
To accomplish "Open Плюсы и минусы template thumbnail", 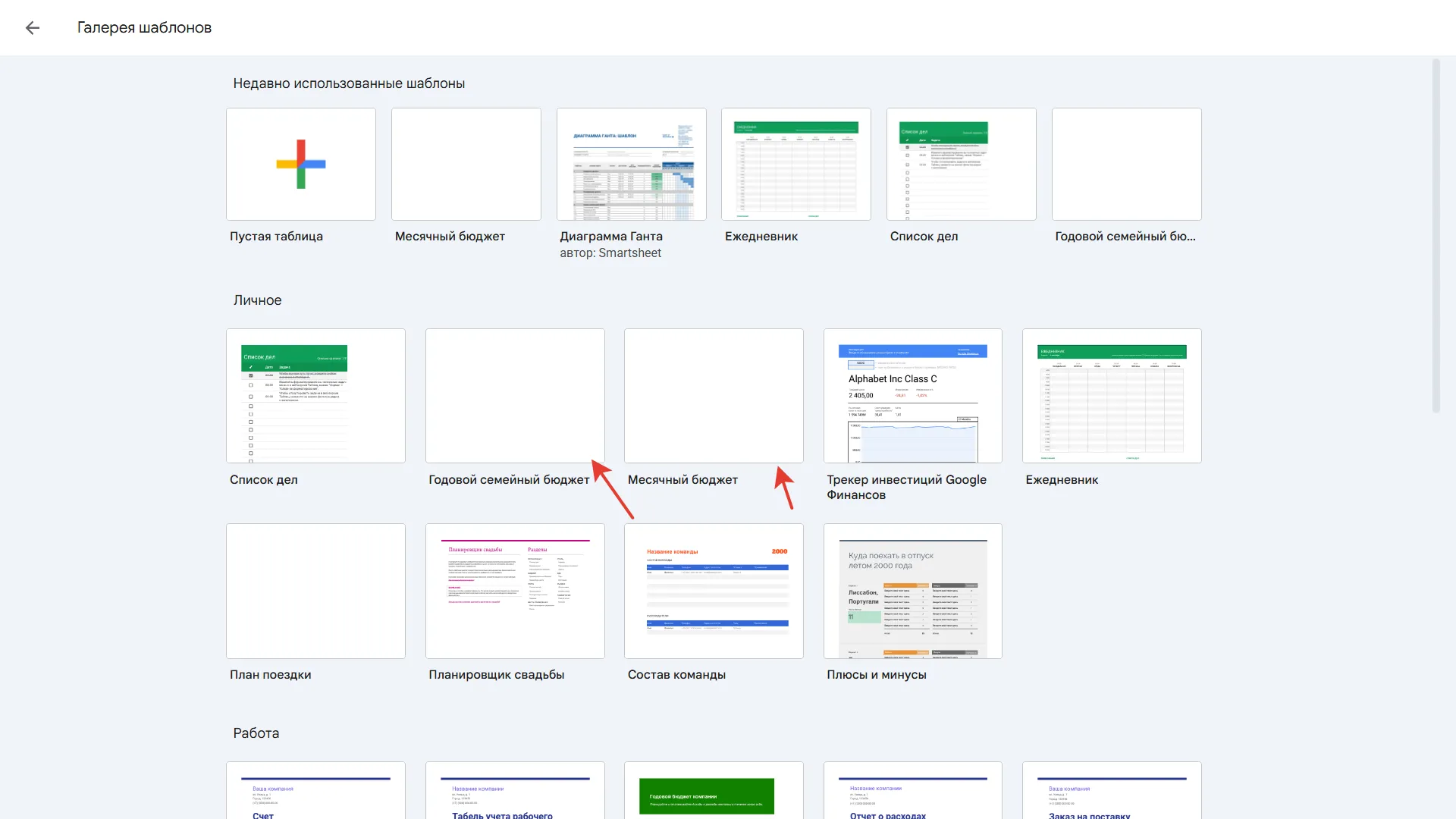I will tap(913, 591).
